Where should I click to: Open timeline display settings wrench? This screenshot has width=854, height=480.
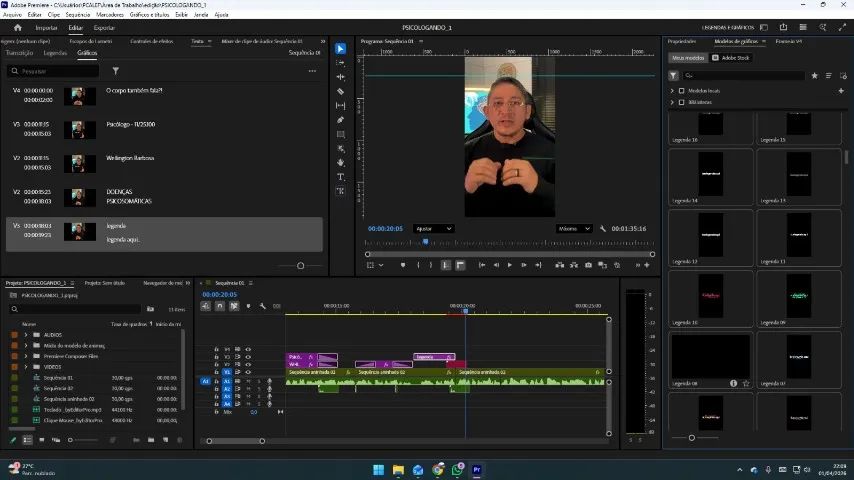pos(263,306)
